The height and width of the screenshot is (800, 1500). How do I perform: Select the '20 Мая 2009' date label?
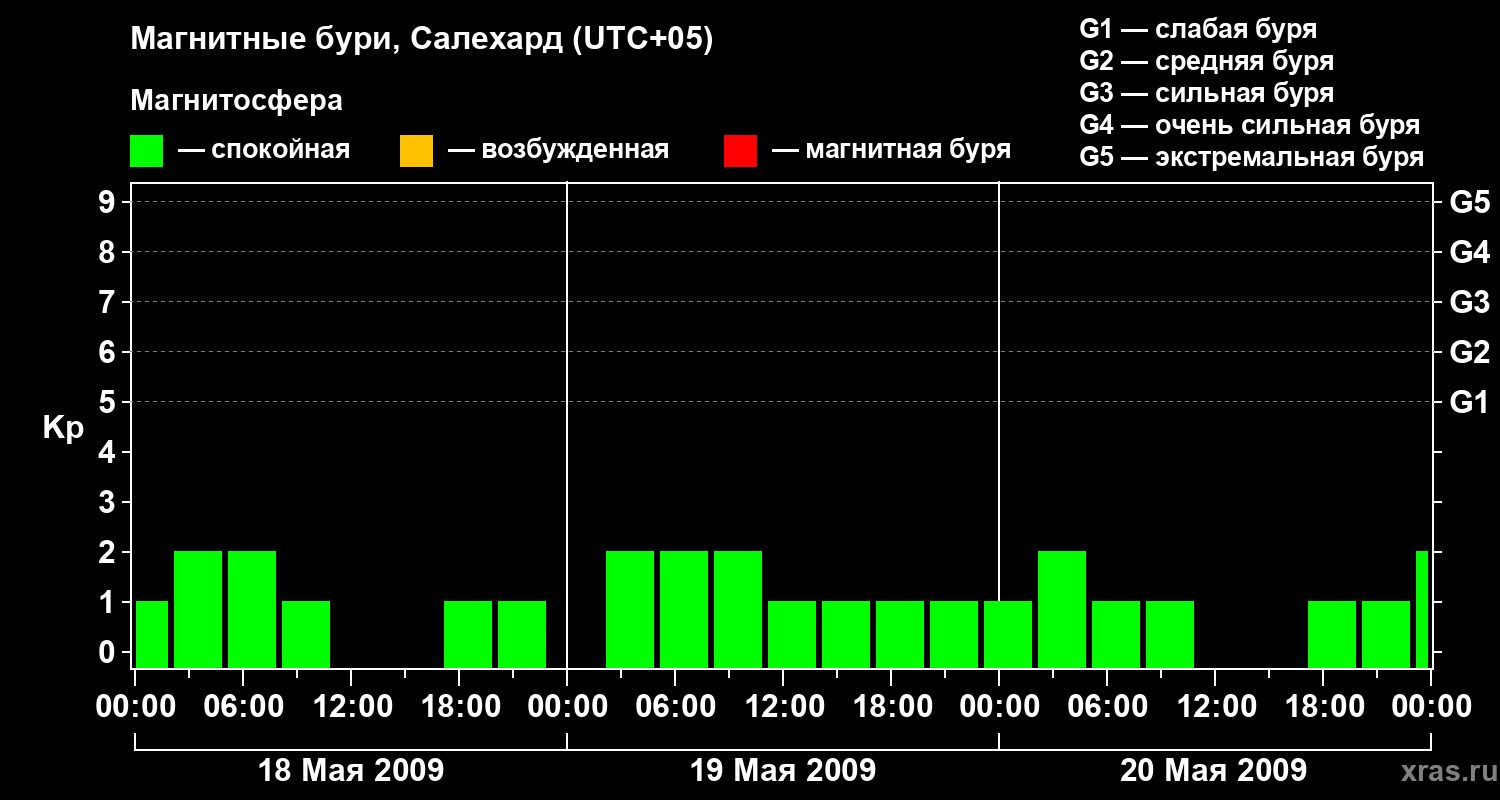[1213, 771]
